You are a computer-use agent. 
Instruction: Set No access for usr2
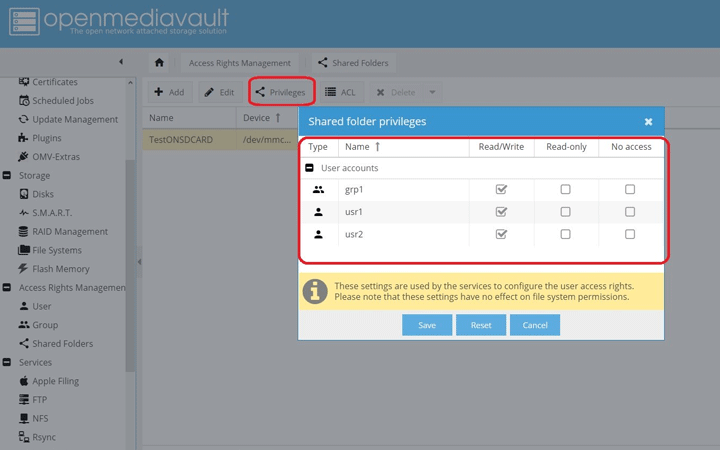(x=630, y=234)
